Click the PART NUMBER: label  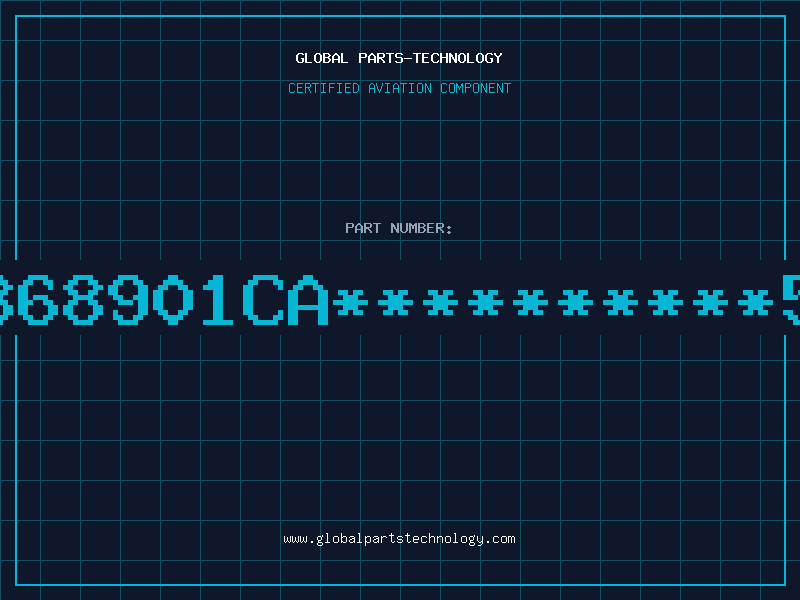[x=399, y=228]
